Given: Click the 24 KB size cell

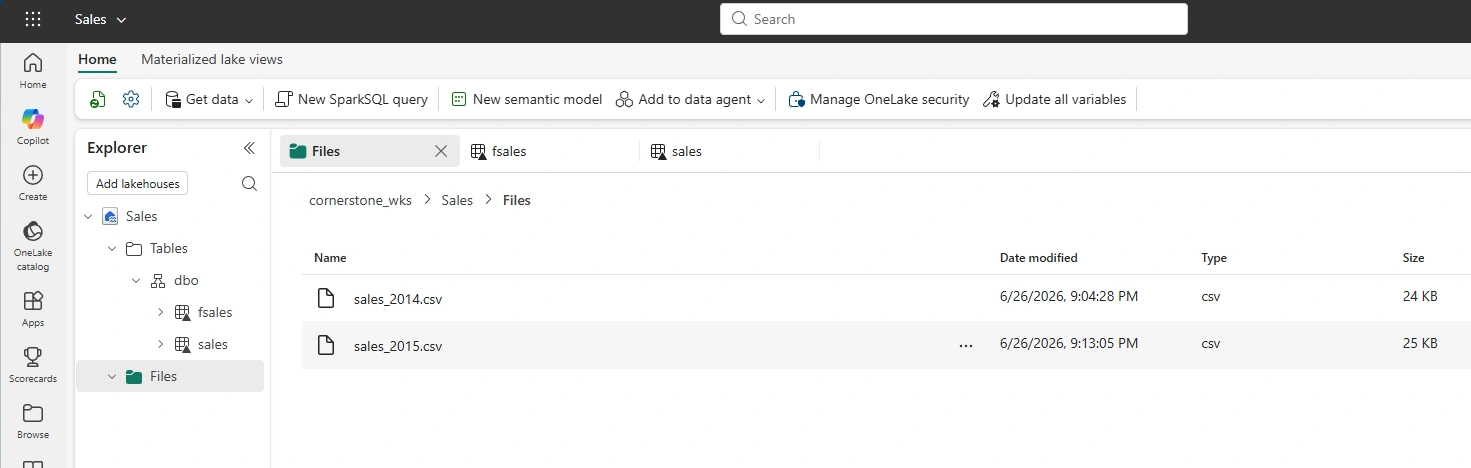Looking at the screenshot, I should 1420,296.
